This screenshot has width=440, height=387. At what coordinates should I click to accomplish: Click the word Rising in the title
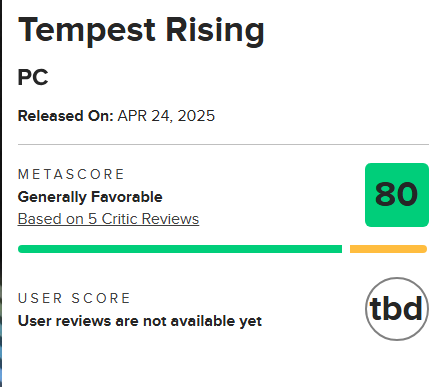coord(215,31)
